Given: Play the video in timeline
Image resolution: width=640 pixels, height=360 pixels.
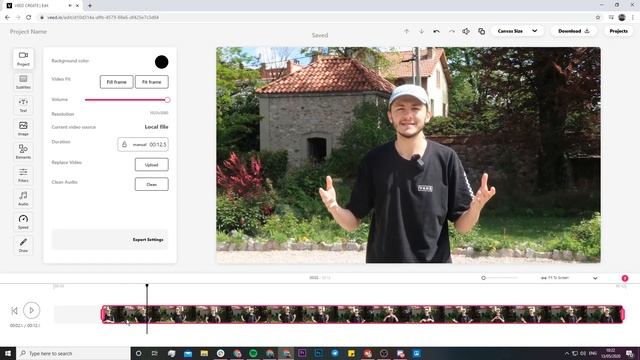Looking at the screenshot, I should coord(31,311).
